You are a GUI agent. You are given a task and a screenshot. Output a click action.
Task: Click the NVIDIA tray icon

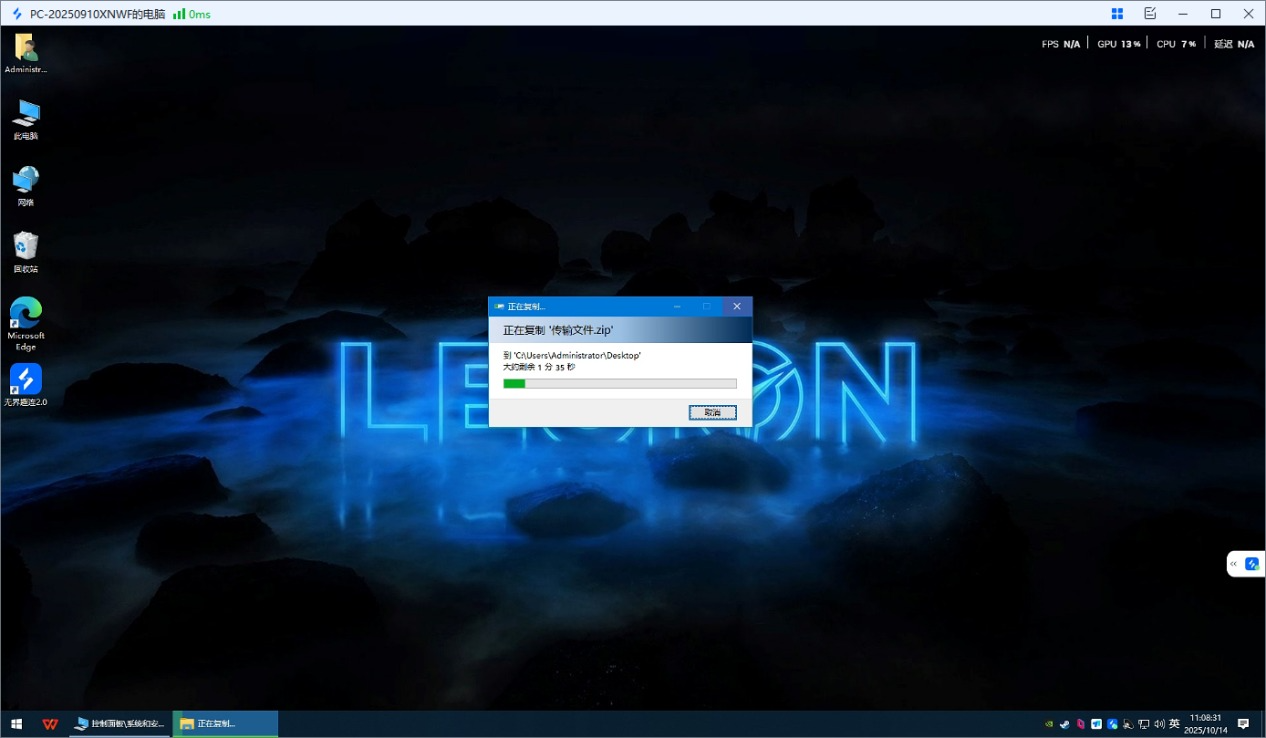coord(1049,724)
